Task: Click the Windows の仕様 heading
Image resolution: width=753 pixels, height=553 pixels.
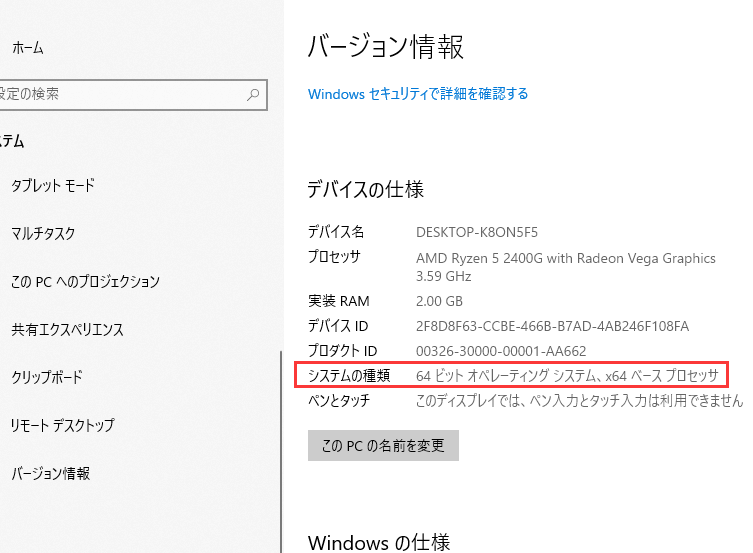Action: [x=378, y=542]
